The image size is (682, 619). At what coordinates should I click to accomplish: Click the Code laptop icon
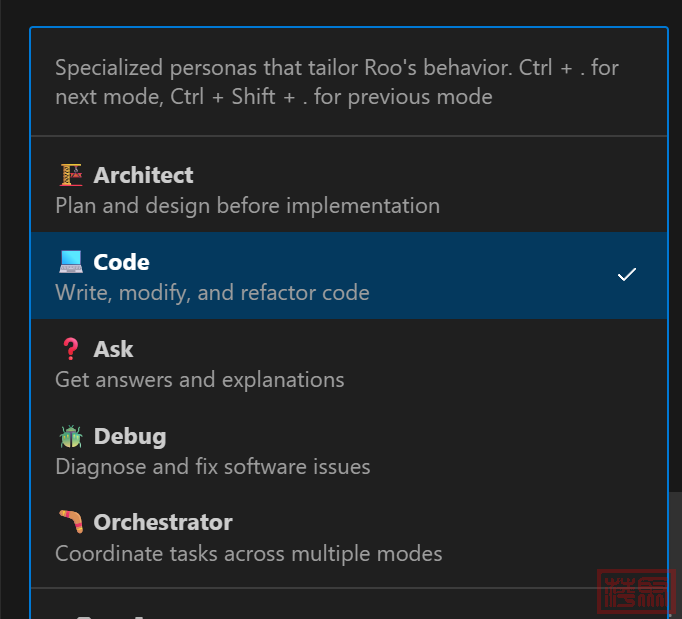point(70,262)
